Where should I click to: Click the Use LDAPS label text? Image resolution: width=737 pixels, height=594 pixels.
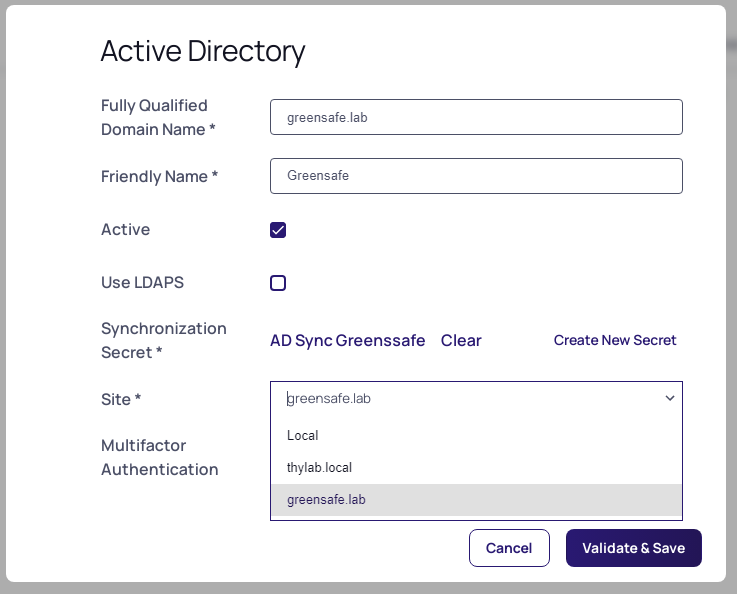point(142,283)
